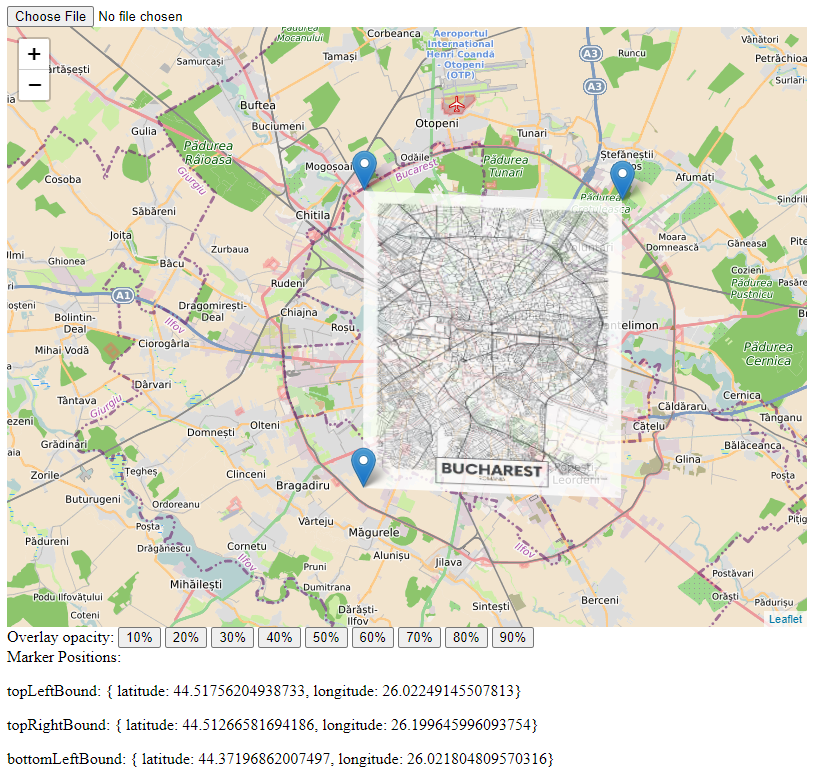The height and width of the screenshot is (777, 824).
Task: Set overlay opacity to 20%
Action: tap(186, 638)
